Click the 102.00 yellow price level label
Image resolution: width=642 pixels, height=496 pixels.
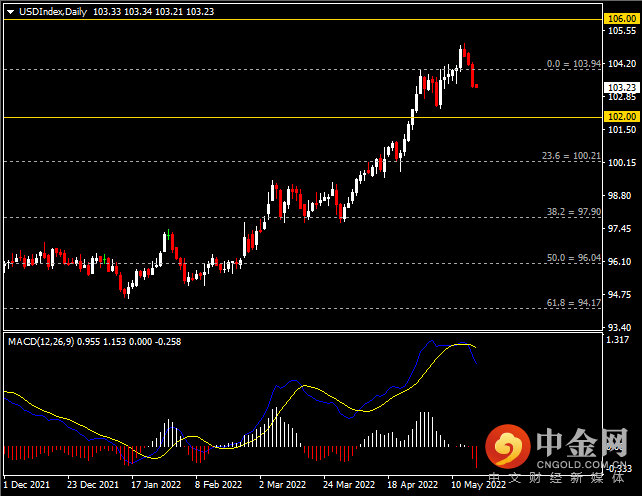coord(622,117)
